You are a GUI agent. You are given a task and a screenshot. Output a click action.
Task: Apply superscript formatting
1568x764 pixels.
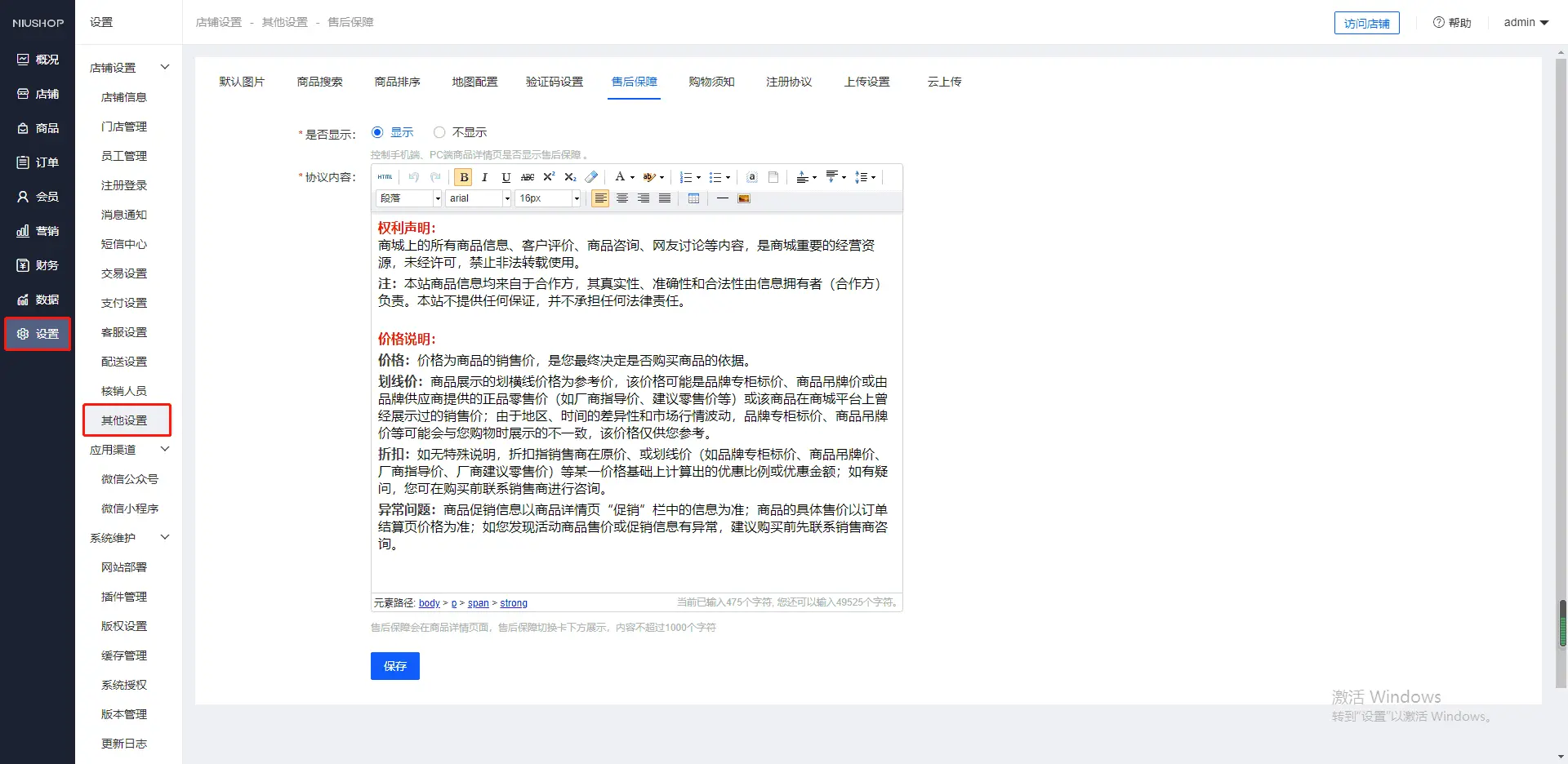(549, 177)
